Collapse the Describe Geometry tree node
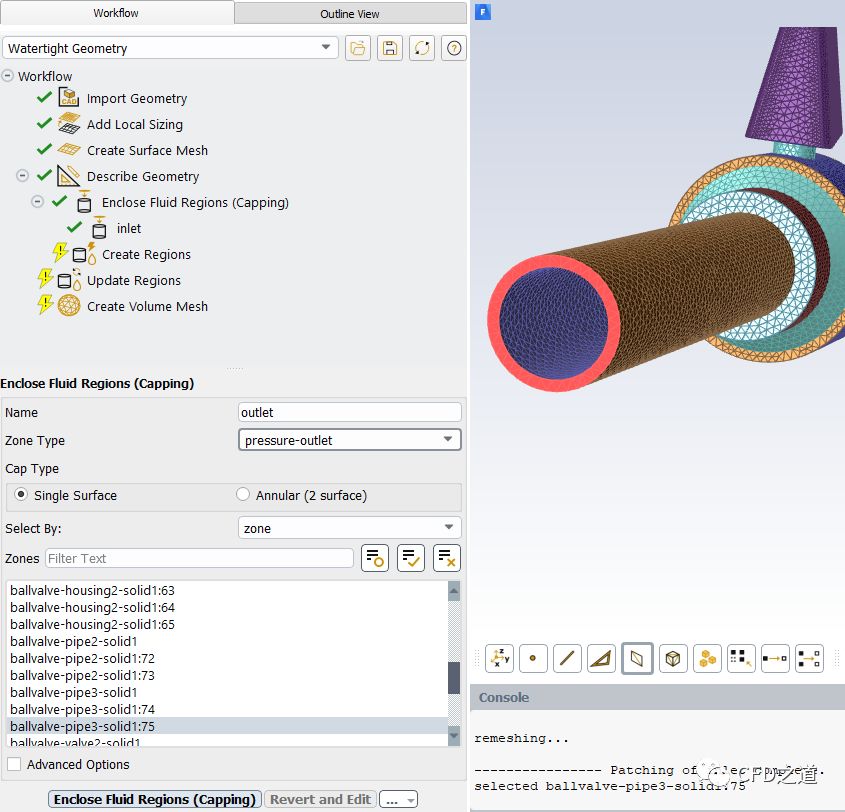845x812 pixels. coord(22,176)
